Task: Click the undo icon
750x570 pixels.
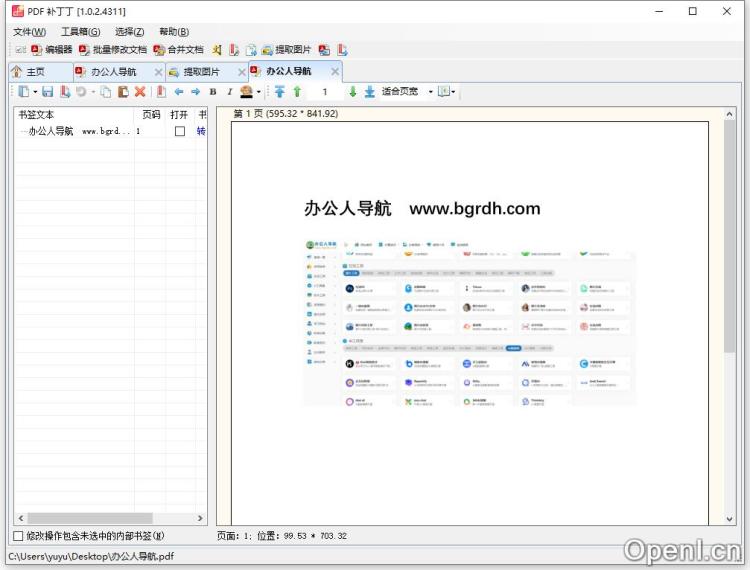Action: pos(81,91)
